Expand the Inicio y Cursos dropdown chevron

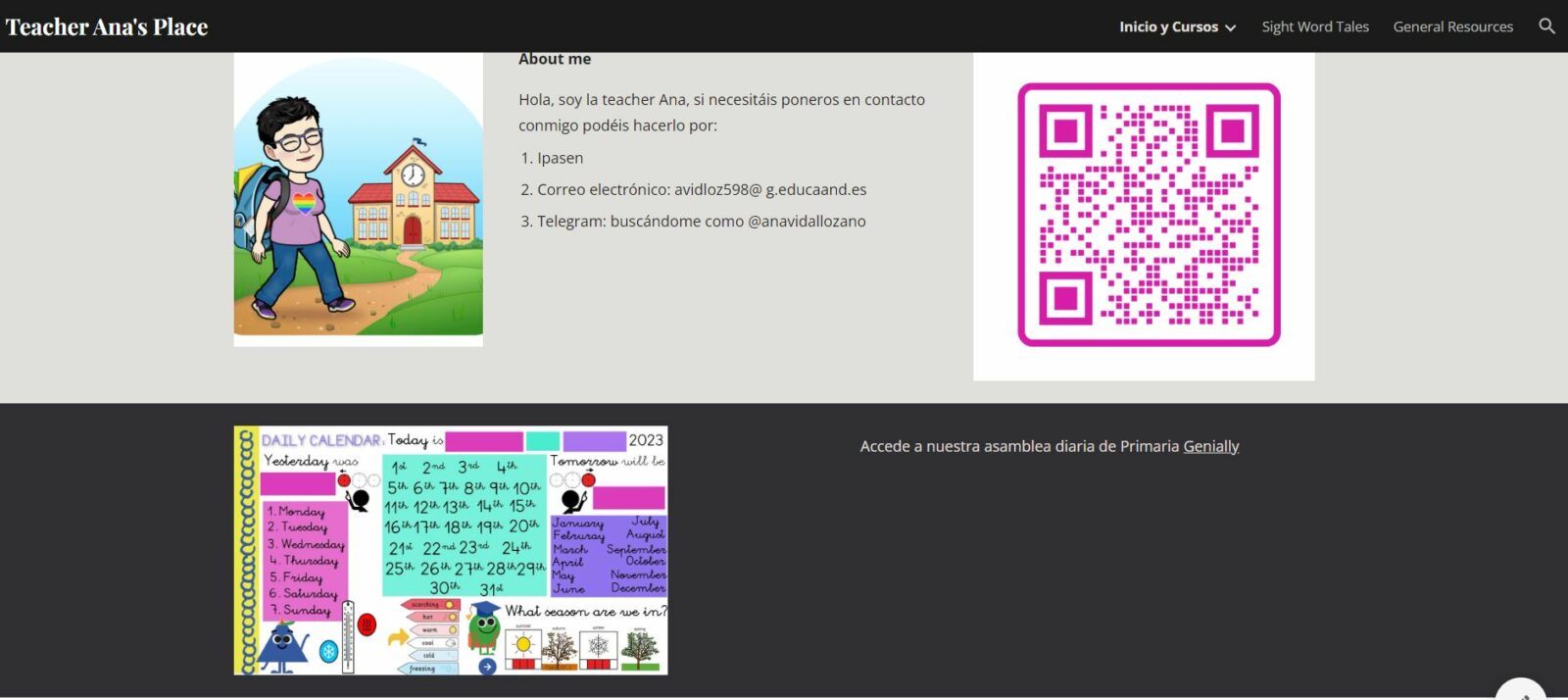tap(1230, 27)
